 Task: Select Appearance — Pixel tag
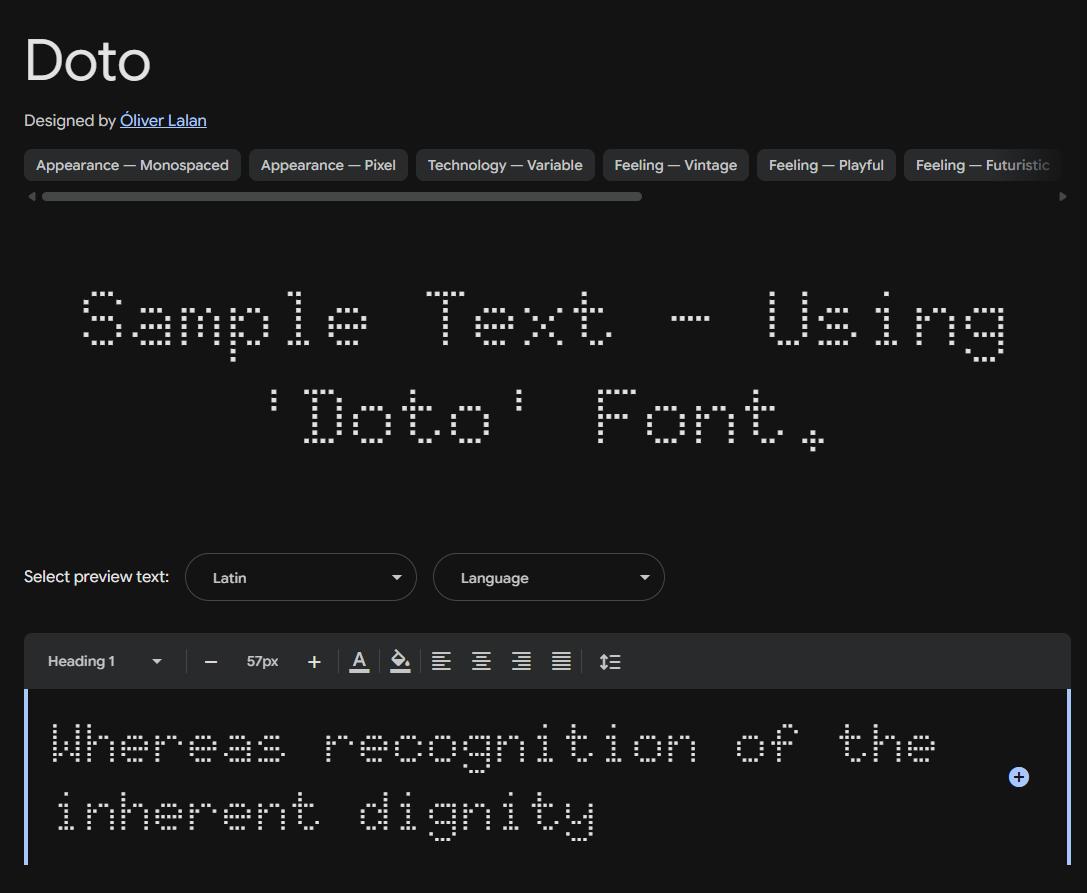(328, 165)
